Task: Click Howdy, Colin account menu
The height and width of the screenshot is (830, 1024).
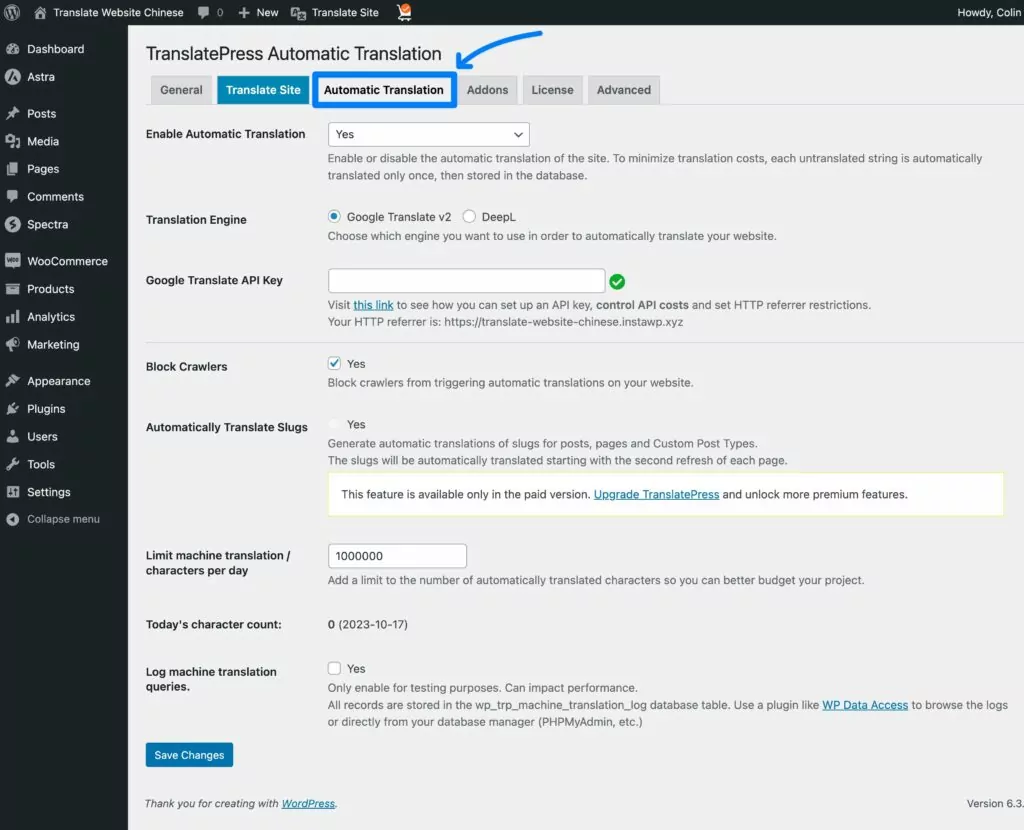Action: [989, 12]
